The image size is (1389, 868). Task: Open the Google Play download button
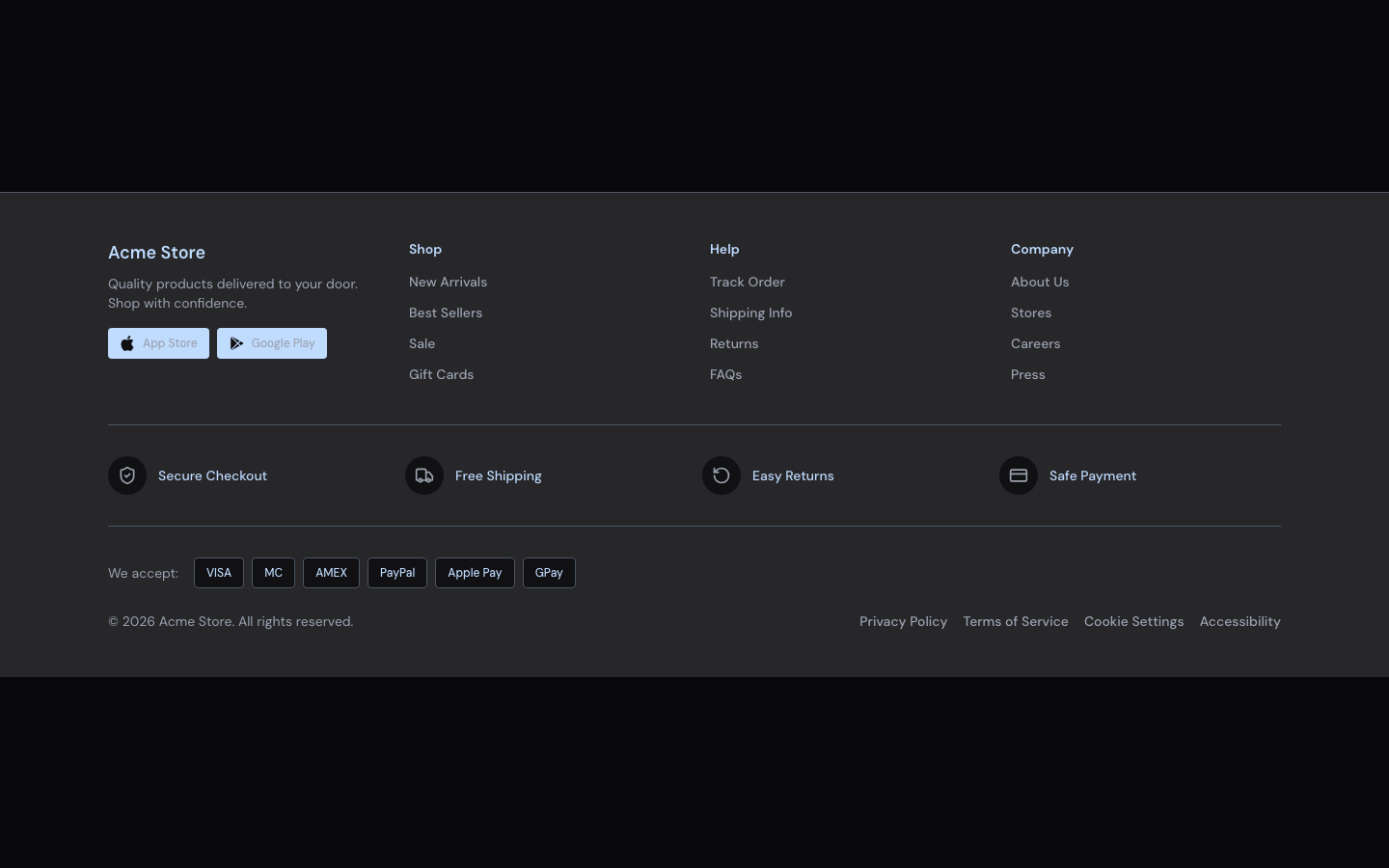click(x=271, y=343)
